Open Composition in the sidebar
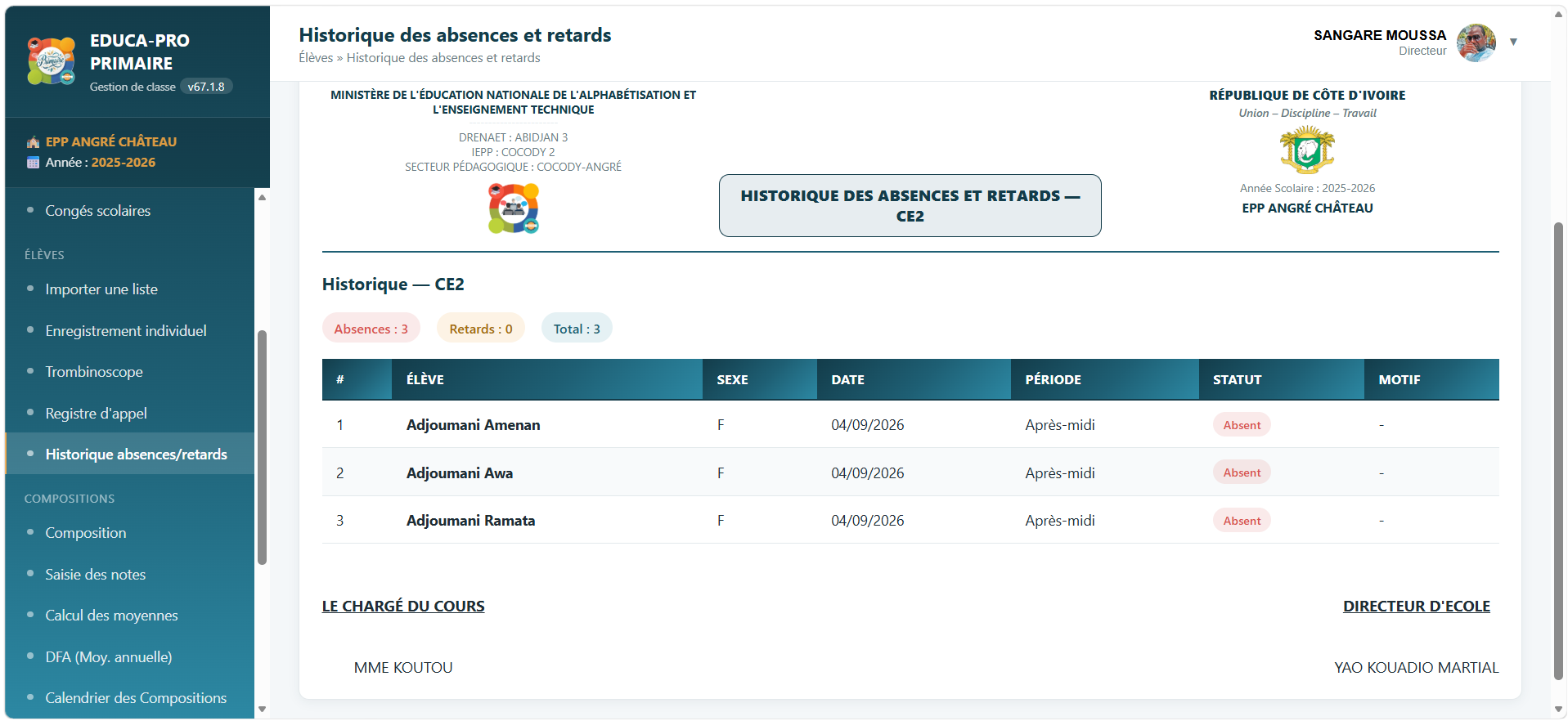The width and height of the screenshot is (1568, 721). coord(86,533)
